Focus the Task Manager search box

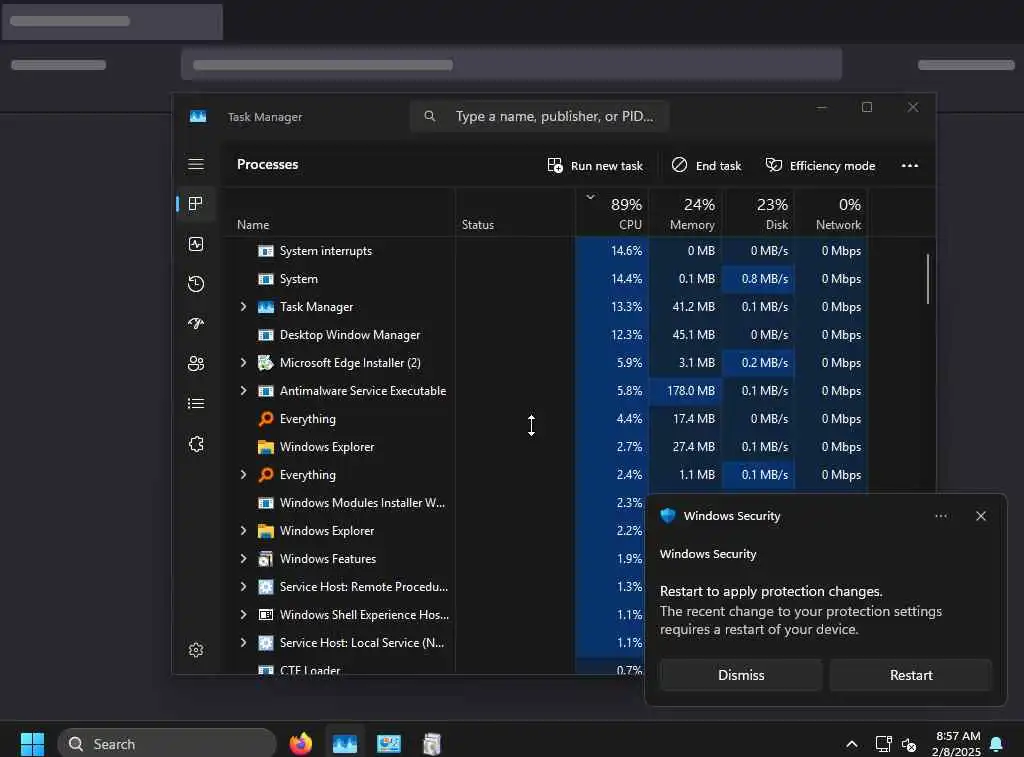539,116
